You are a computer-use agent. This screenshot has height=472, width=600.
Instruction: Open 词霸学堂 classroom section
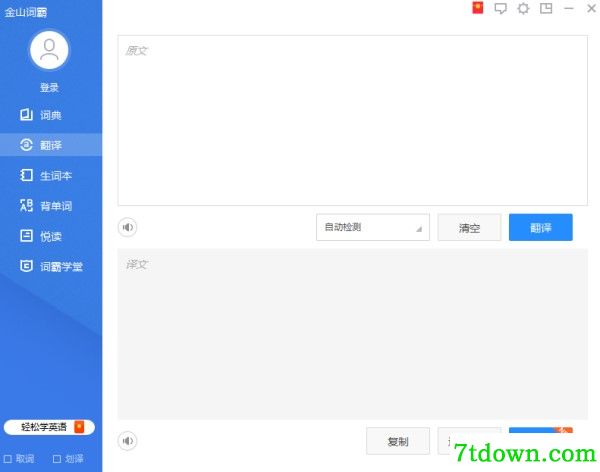[x=51, y=266]
